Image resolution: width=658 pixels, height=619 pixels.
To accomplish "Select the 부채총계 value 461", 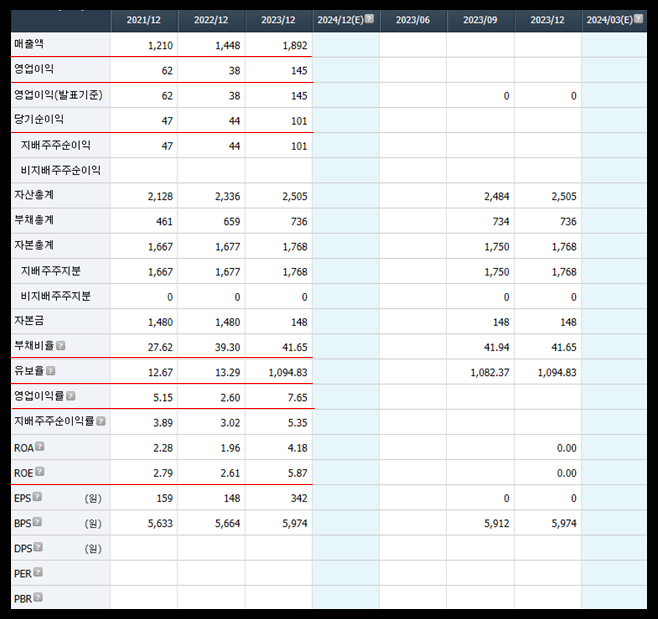I will (x=164, y=222).
